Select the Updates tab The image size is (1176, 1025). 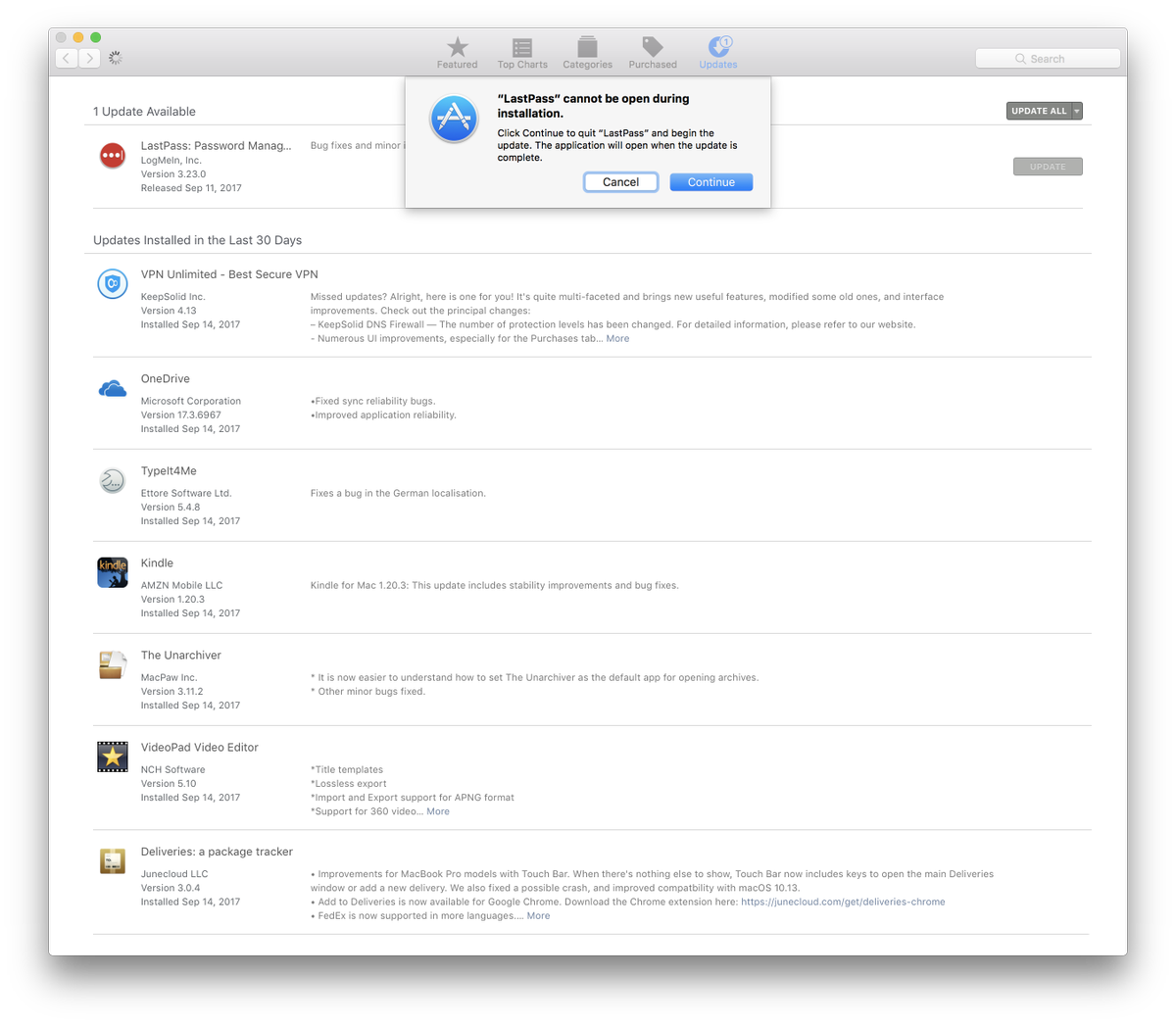click(718, 53)
